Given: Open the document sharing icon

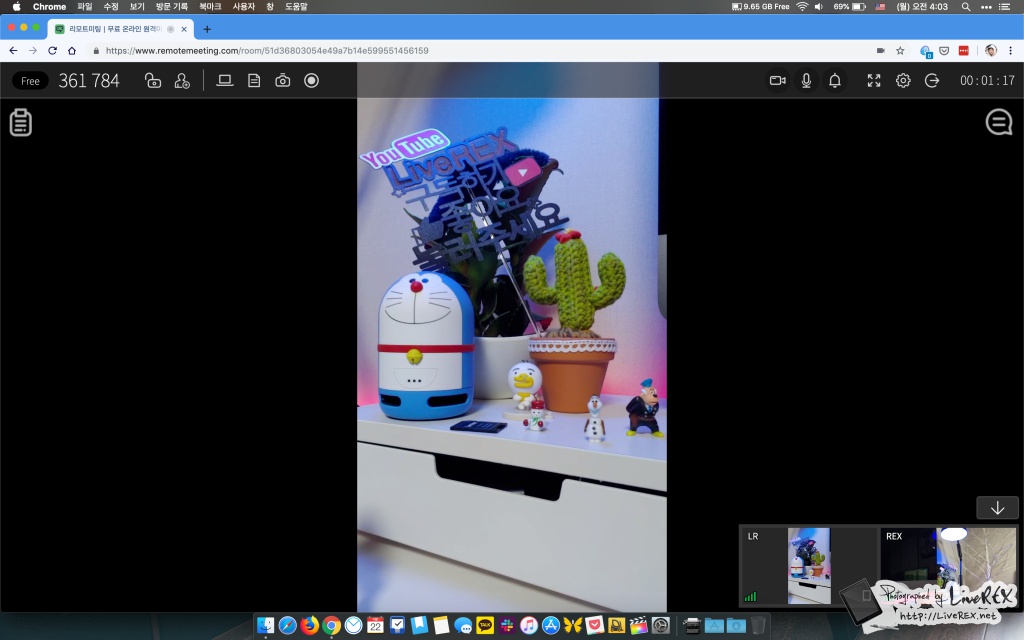Looking at the screenshot, I should tap(254, 81).
